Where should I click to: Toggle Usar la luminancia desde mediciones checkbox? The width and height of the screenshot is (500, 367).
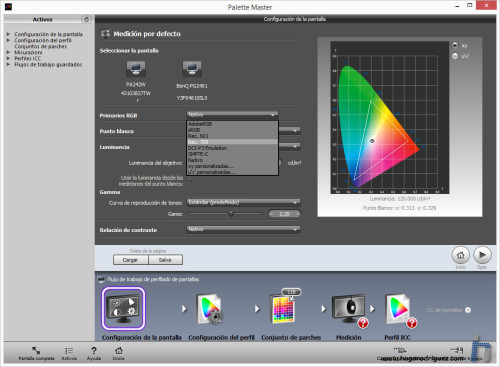point(189,180)
